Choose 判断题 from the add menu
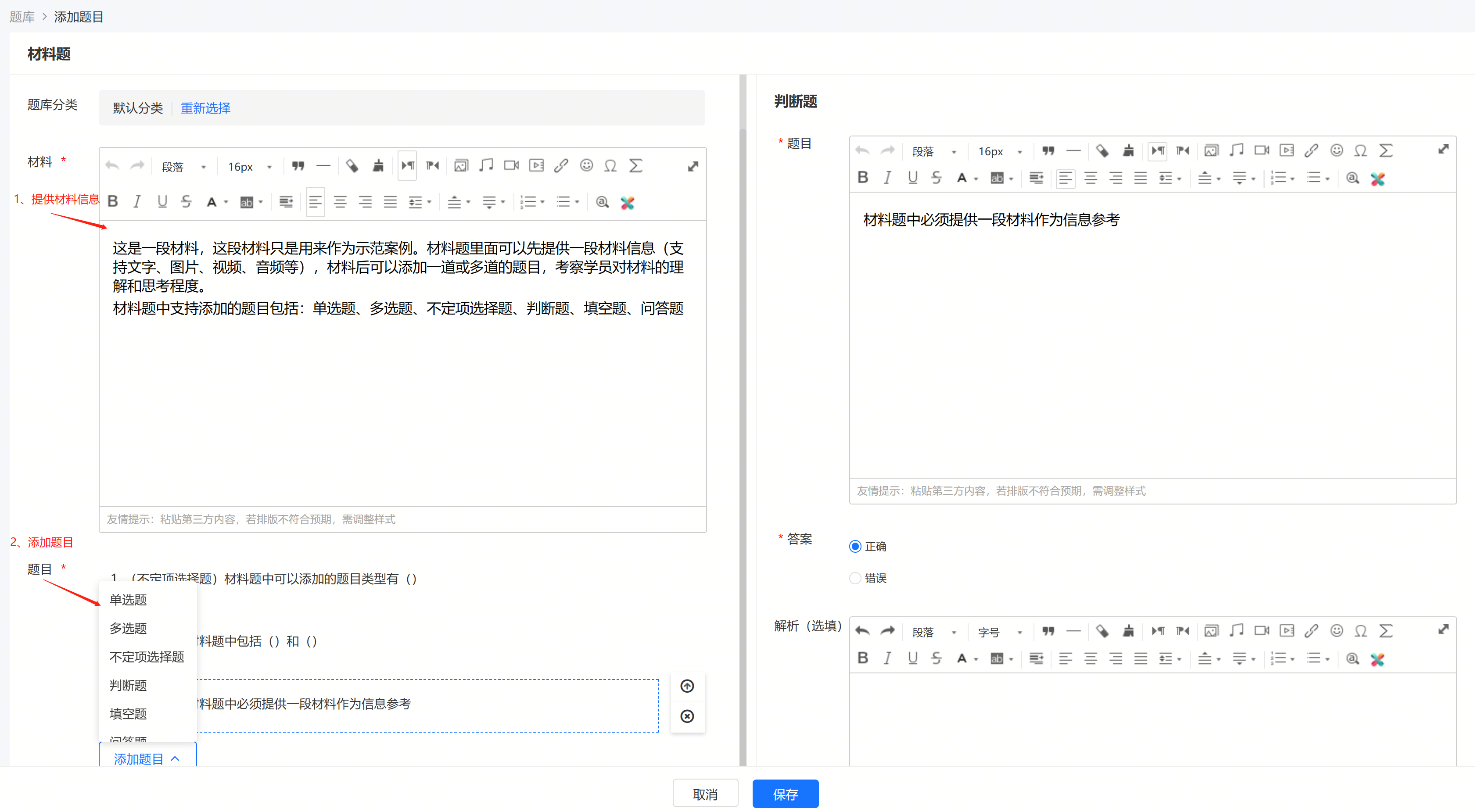This screenshot has height=812, width=1475. click(x=128, y=686)
